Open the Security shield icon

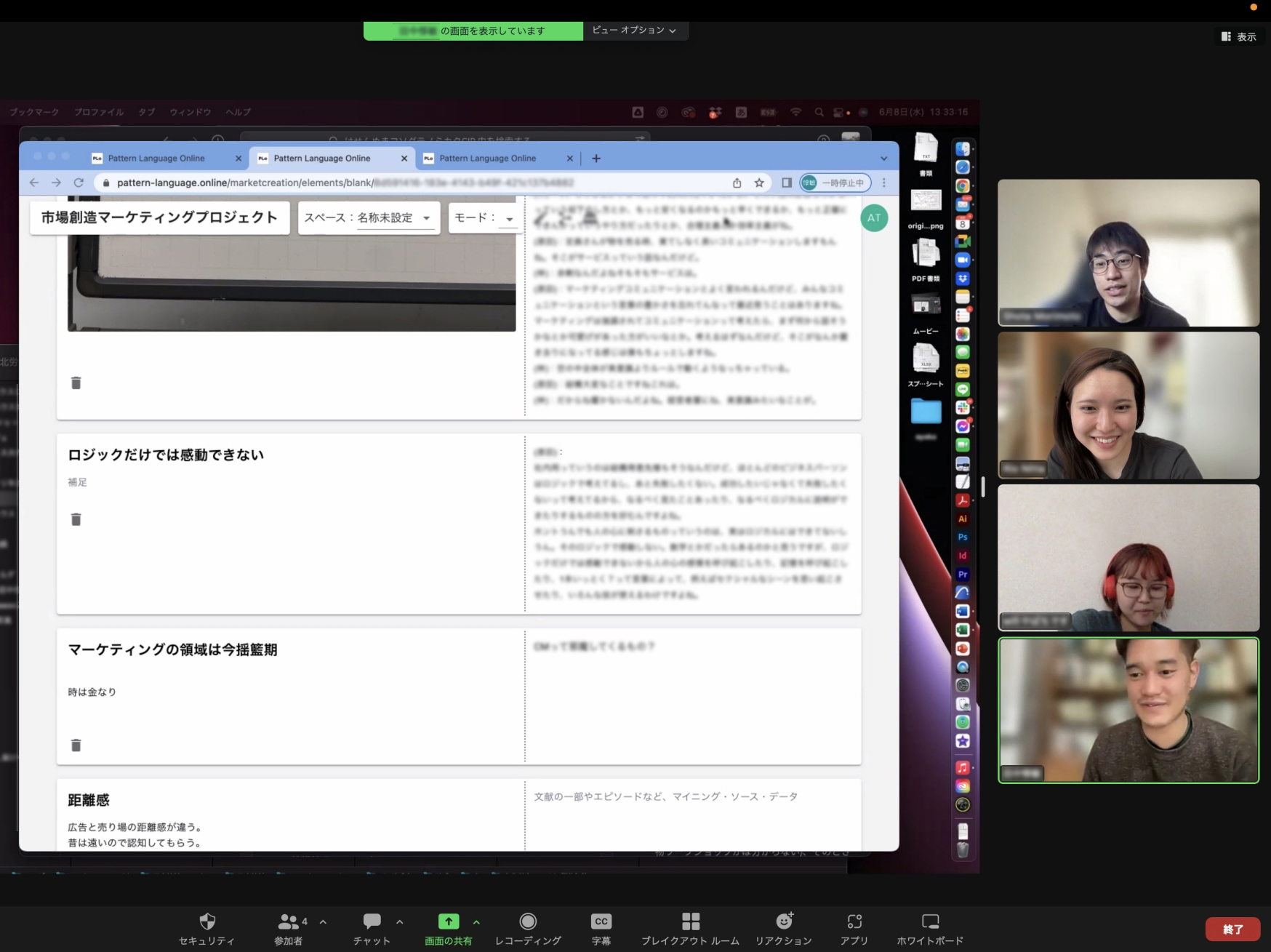[x=207, y=922]
